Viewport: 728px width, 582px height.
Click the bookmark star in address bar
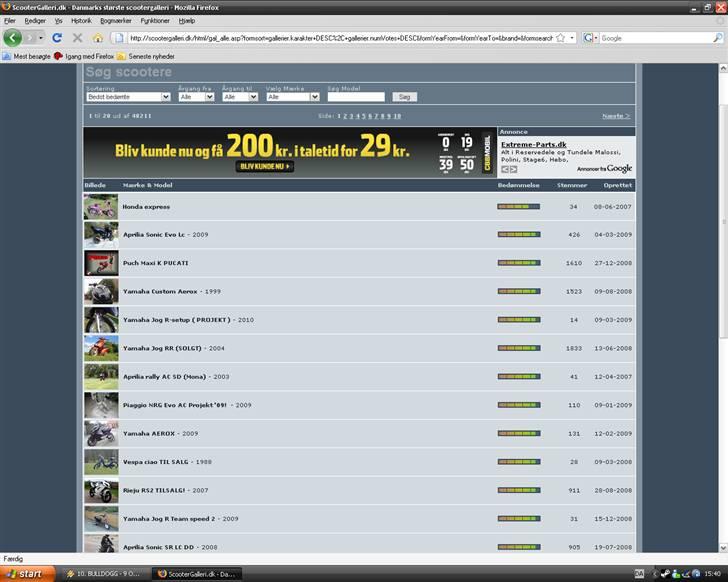[560, 38]
